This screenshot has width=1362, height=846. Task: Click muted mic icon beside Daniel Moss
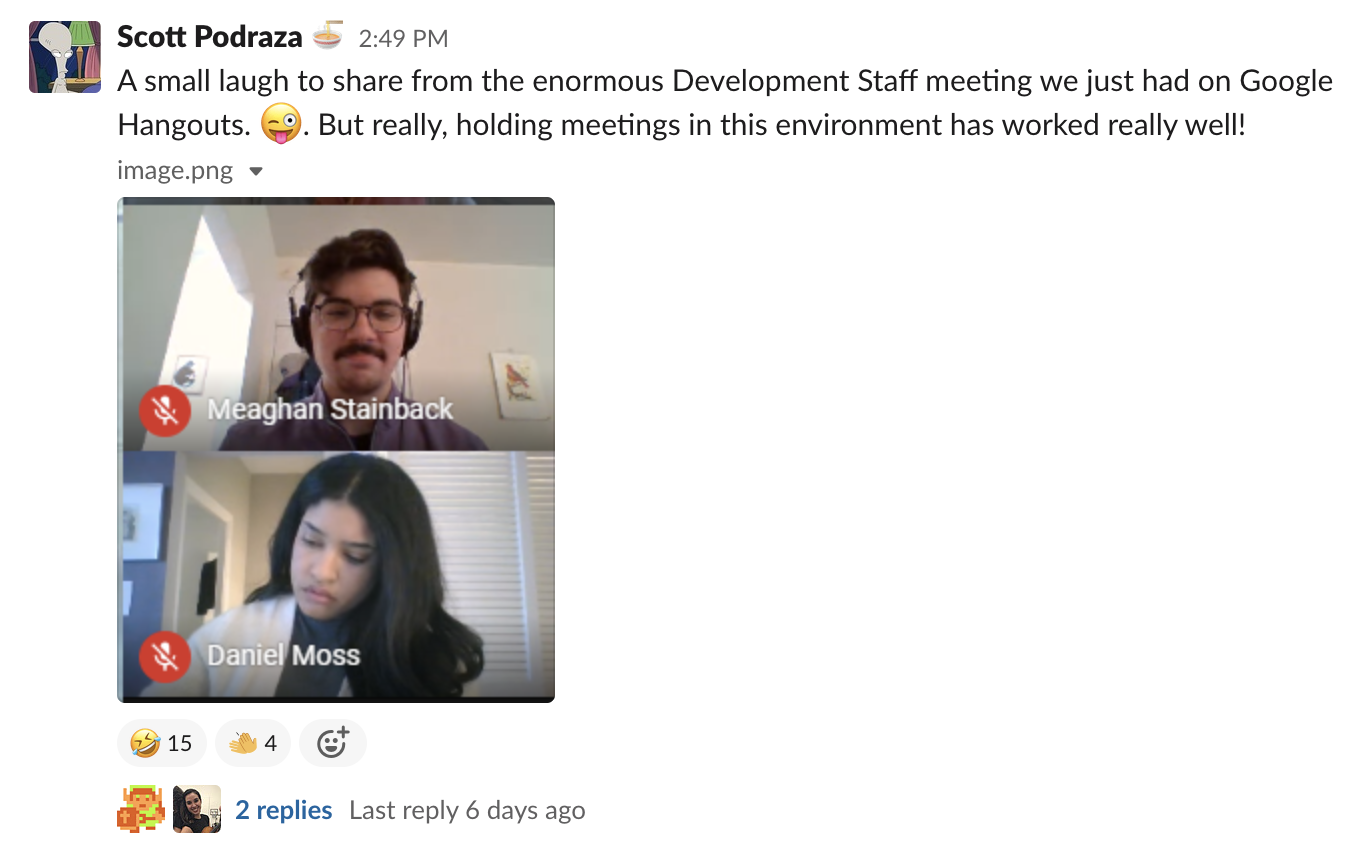(x=165, y=656)
